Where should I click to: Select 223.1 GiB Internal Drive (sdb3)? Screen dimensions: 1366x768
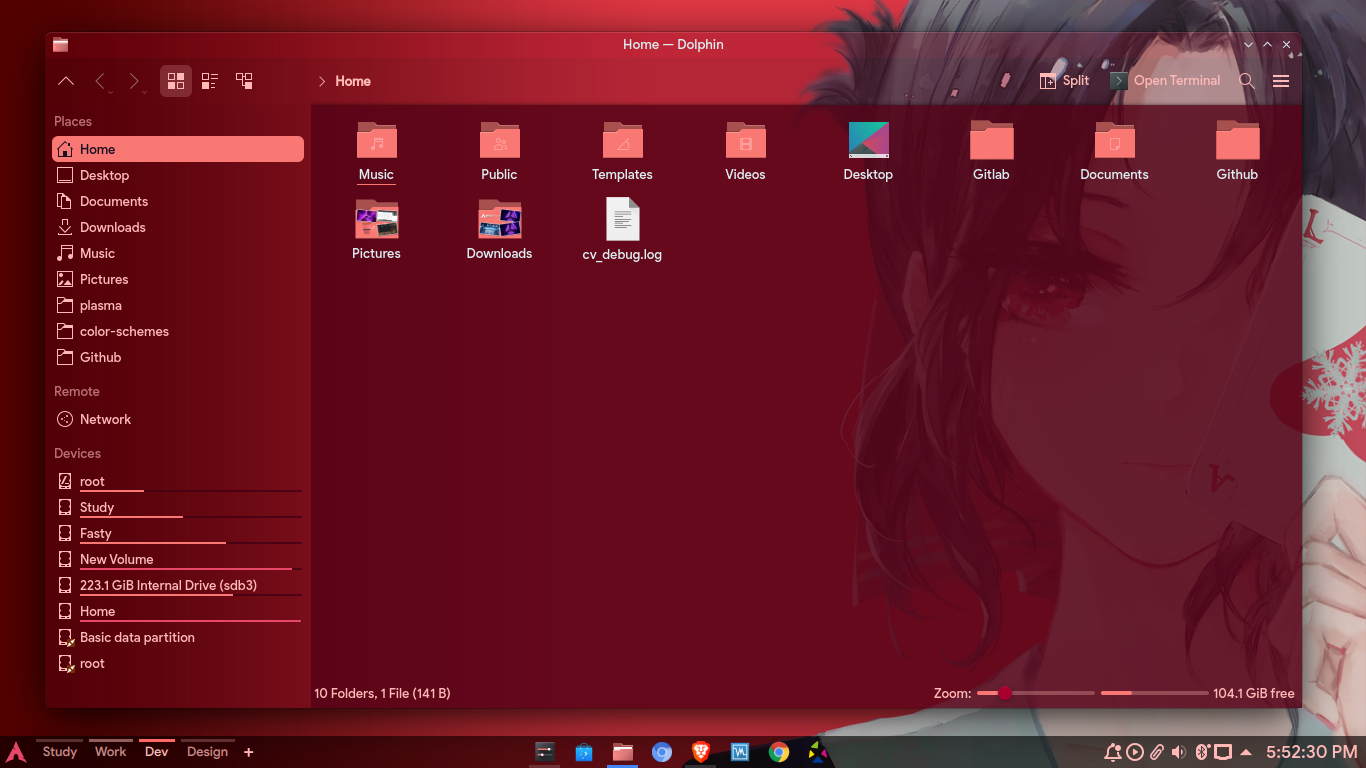178,585
